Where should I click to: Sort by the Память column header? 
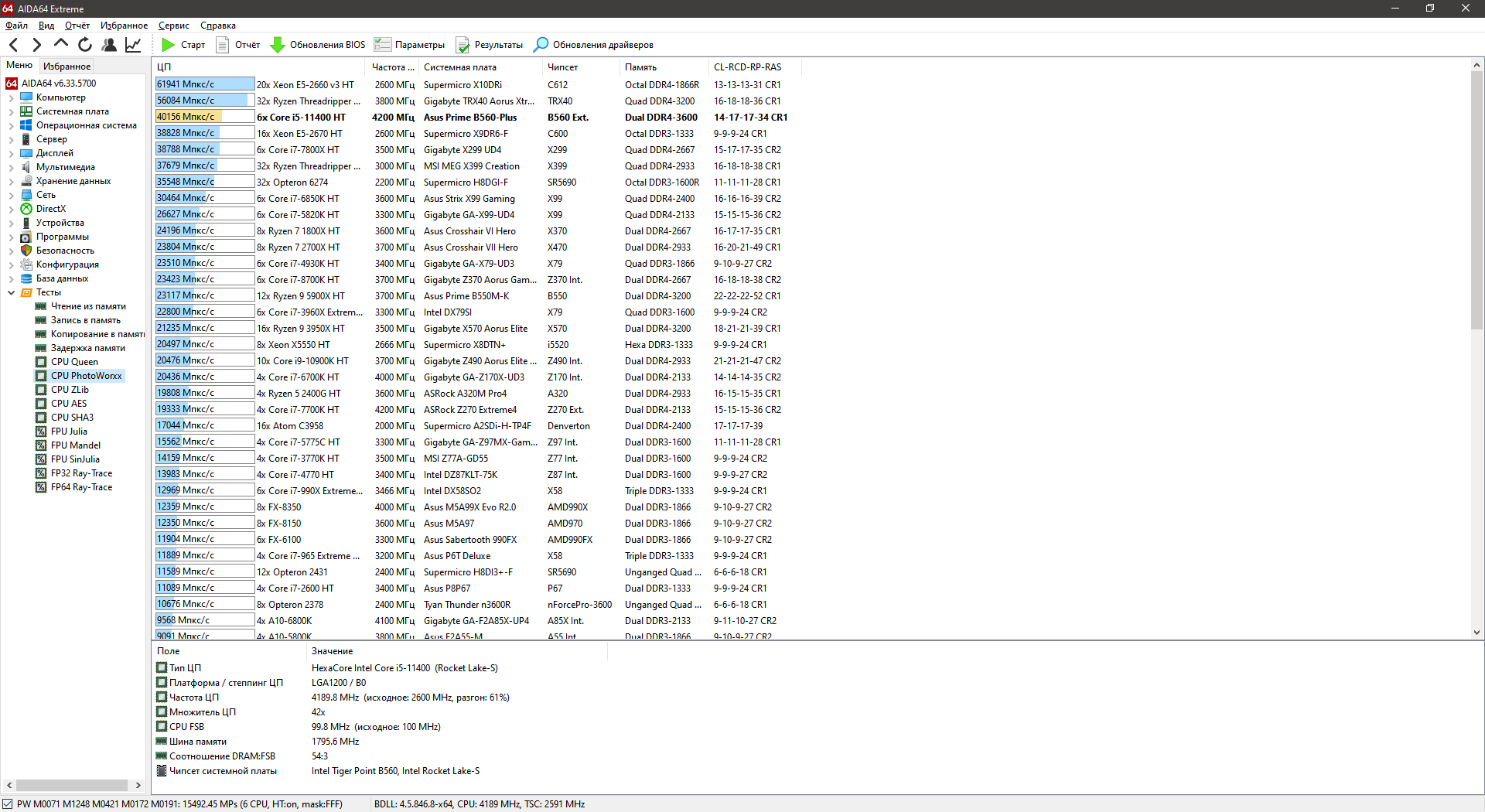click(664, 67)
